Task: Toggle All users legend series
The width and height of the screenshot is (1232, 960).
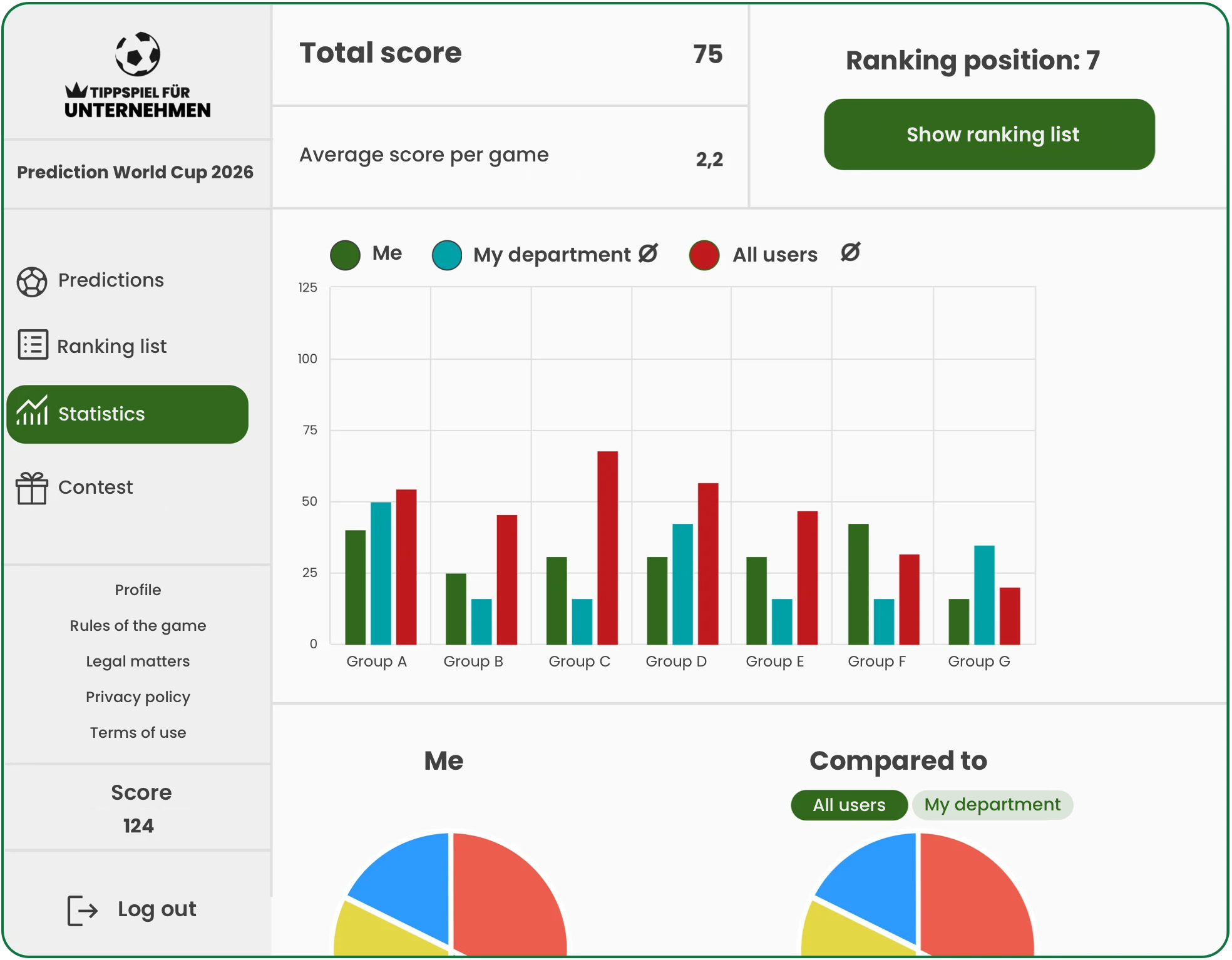Action: (704, 255)
